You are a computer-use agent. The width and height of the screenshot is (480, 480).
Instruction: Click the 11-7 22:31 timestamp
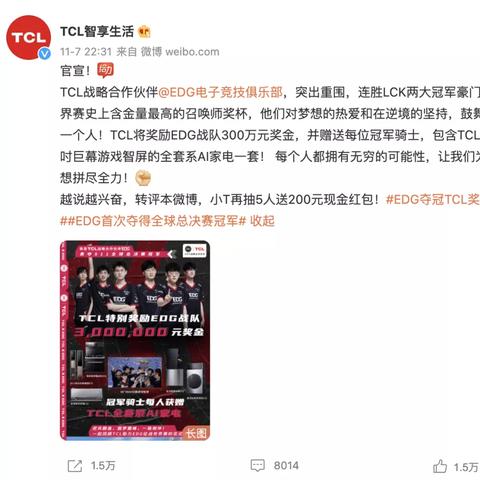[86, 52]
